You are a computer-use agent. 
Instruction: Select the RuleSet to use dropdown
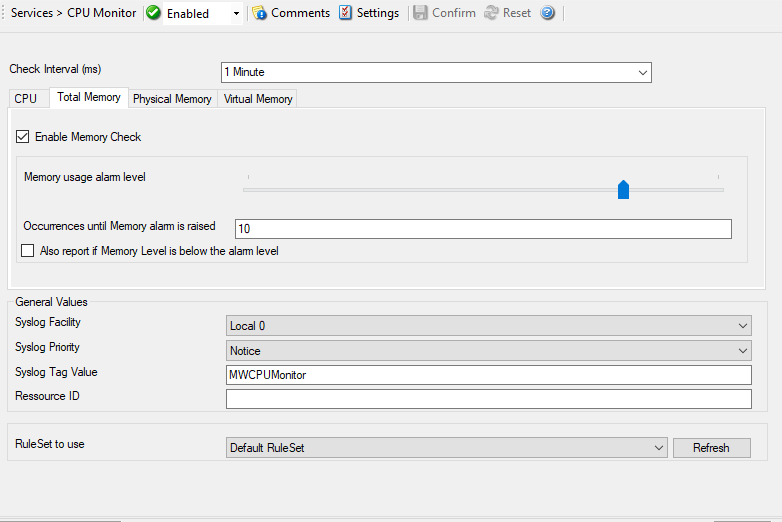click(658, 448)
